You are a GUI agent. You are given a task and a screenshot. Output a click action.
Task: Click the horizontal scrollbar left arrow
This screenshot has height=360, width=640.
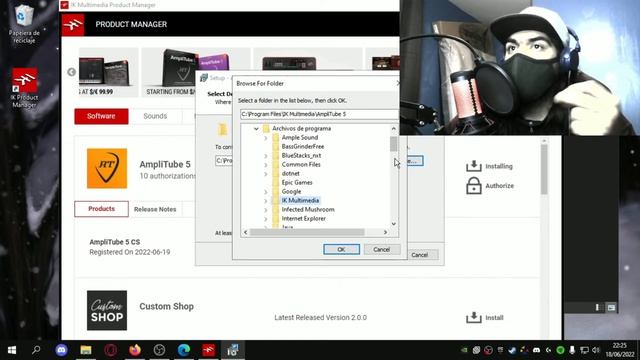[245, 232]
